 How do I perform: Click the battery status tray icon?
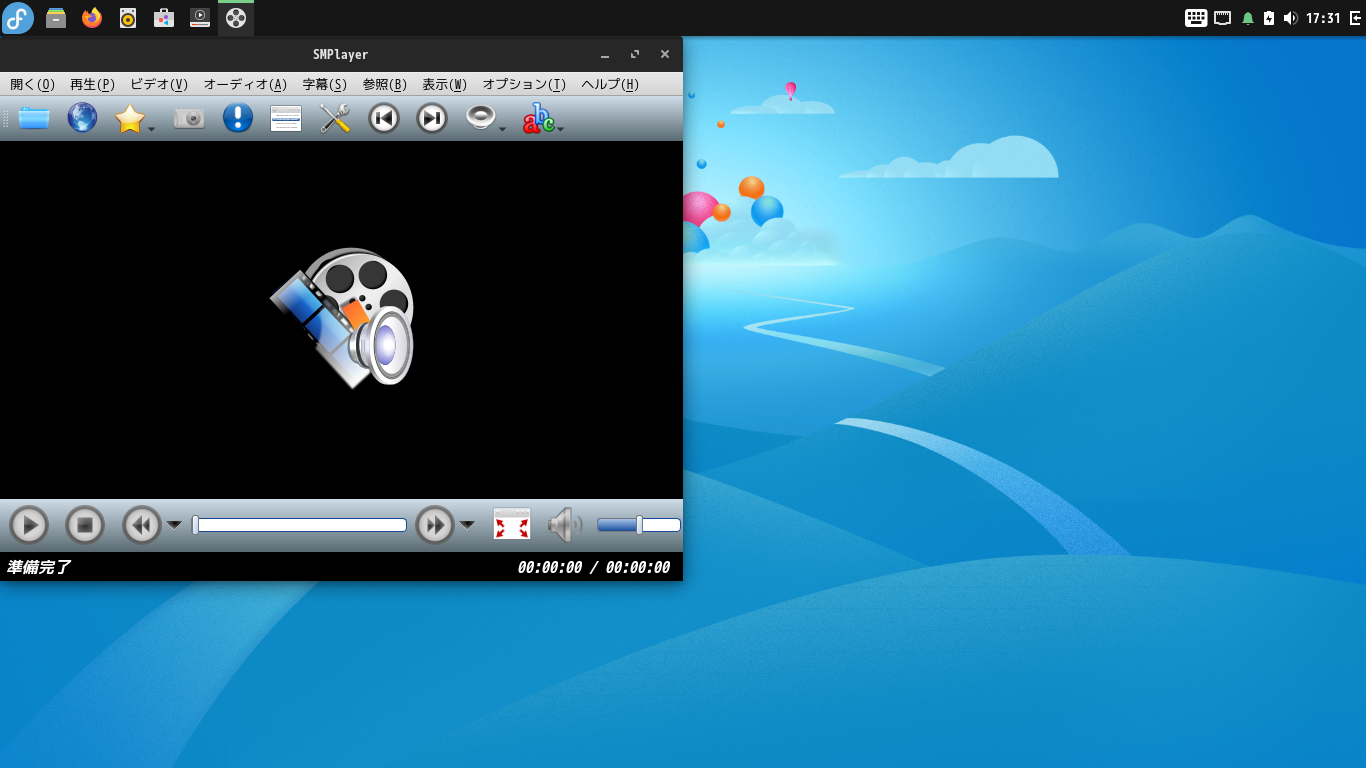1269,18
